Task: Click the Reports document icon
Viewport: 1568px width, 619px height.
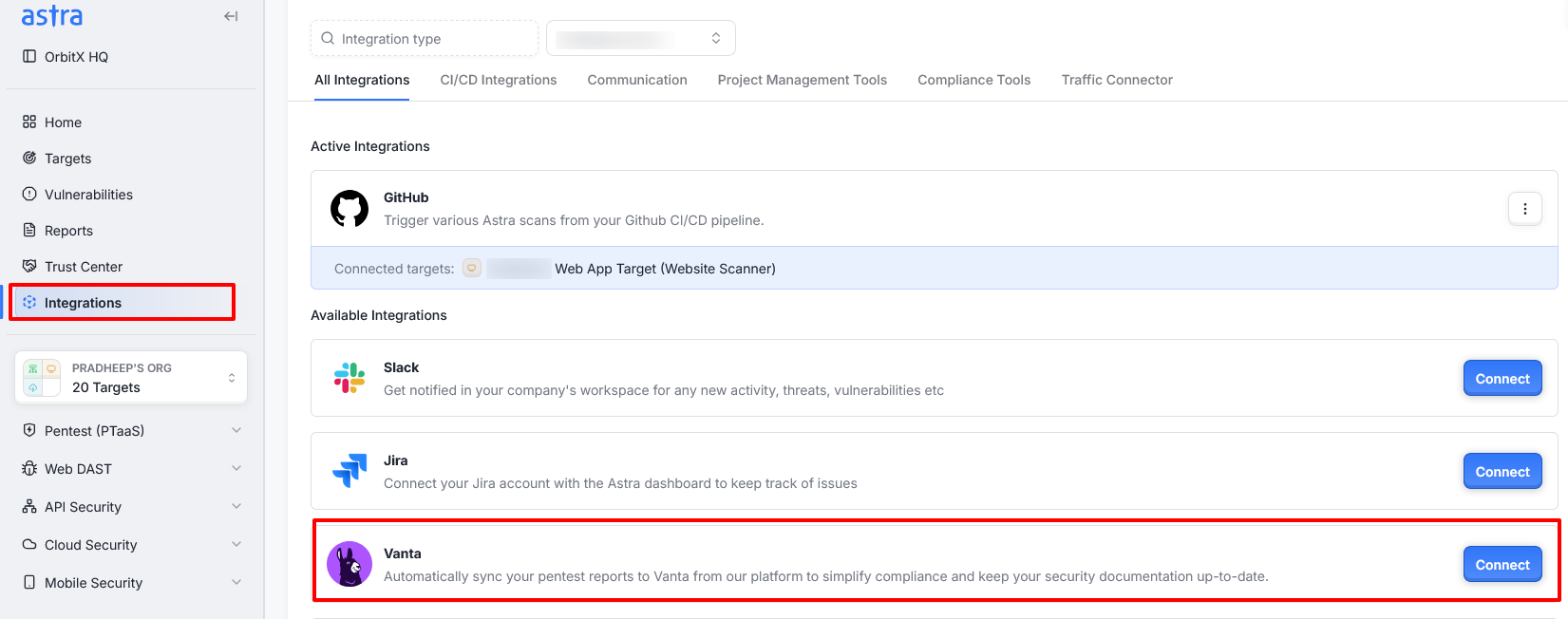Action: (x=29, y=230)
